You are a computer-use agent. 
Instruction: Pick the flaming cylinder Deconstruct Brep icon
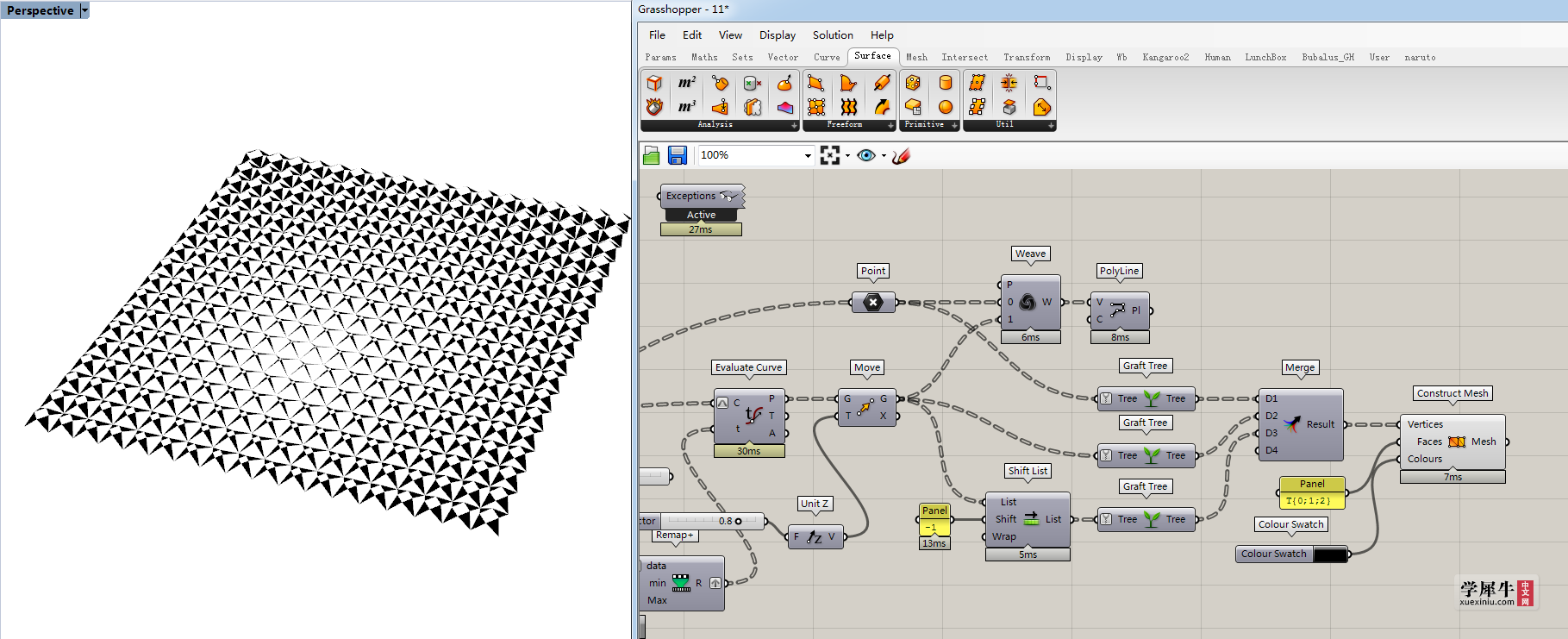point(654,107)
